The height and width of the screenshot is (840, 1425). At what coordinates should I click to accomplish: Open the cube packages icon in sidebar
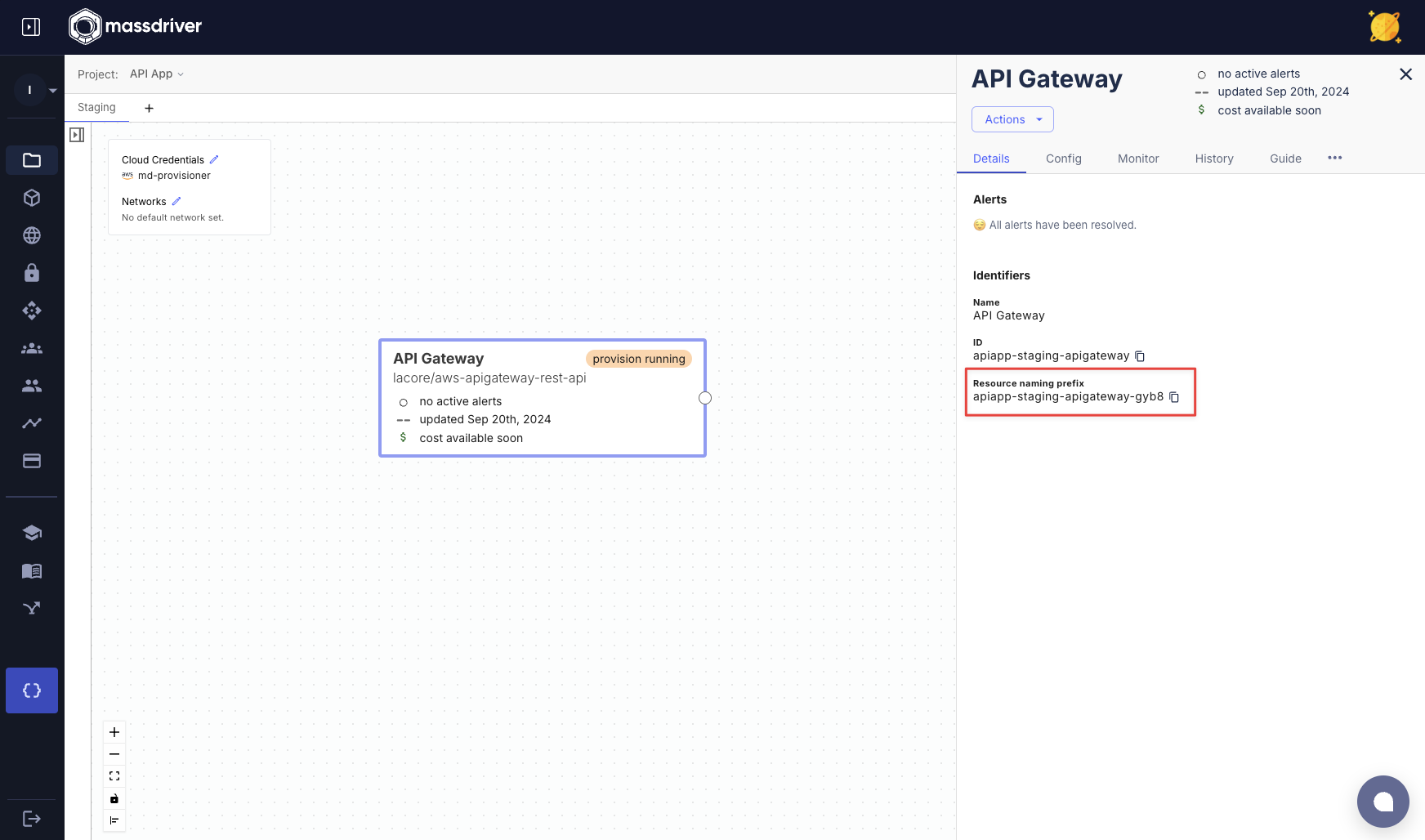click(32, 198)
